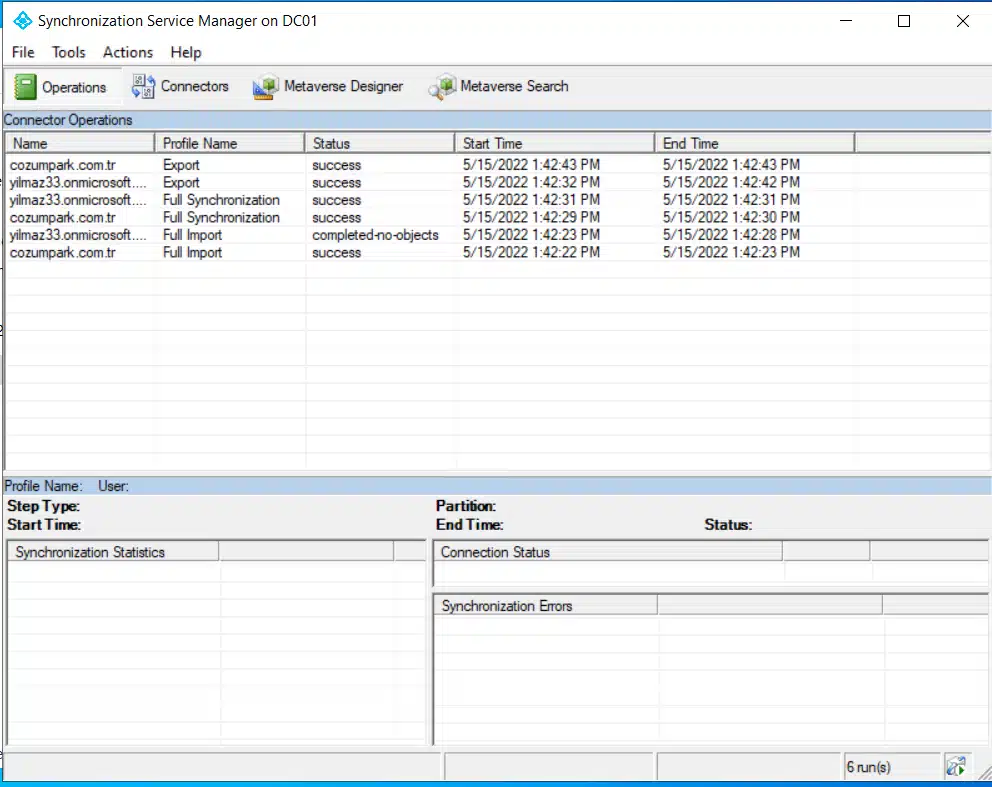Image resolution: width=992 pixels, height=787 pixels.
Task: Launch Metaverse Search magnifier icon
Action: pos(442,87)
